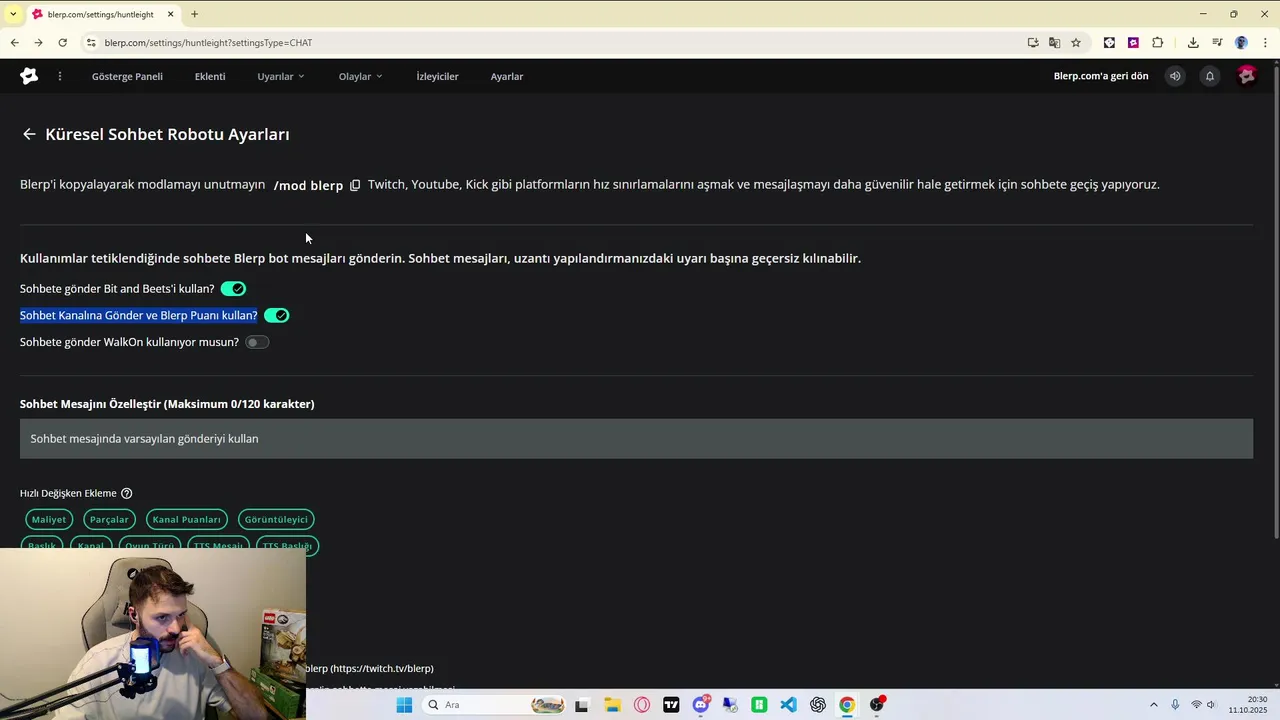Open the Blerp profile avatar menu
This screenshot has width=1280, height=720.
click(1246, 76)
